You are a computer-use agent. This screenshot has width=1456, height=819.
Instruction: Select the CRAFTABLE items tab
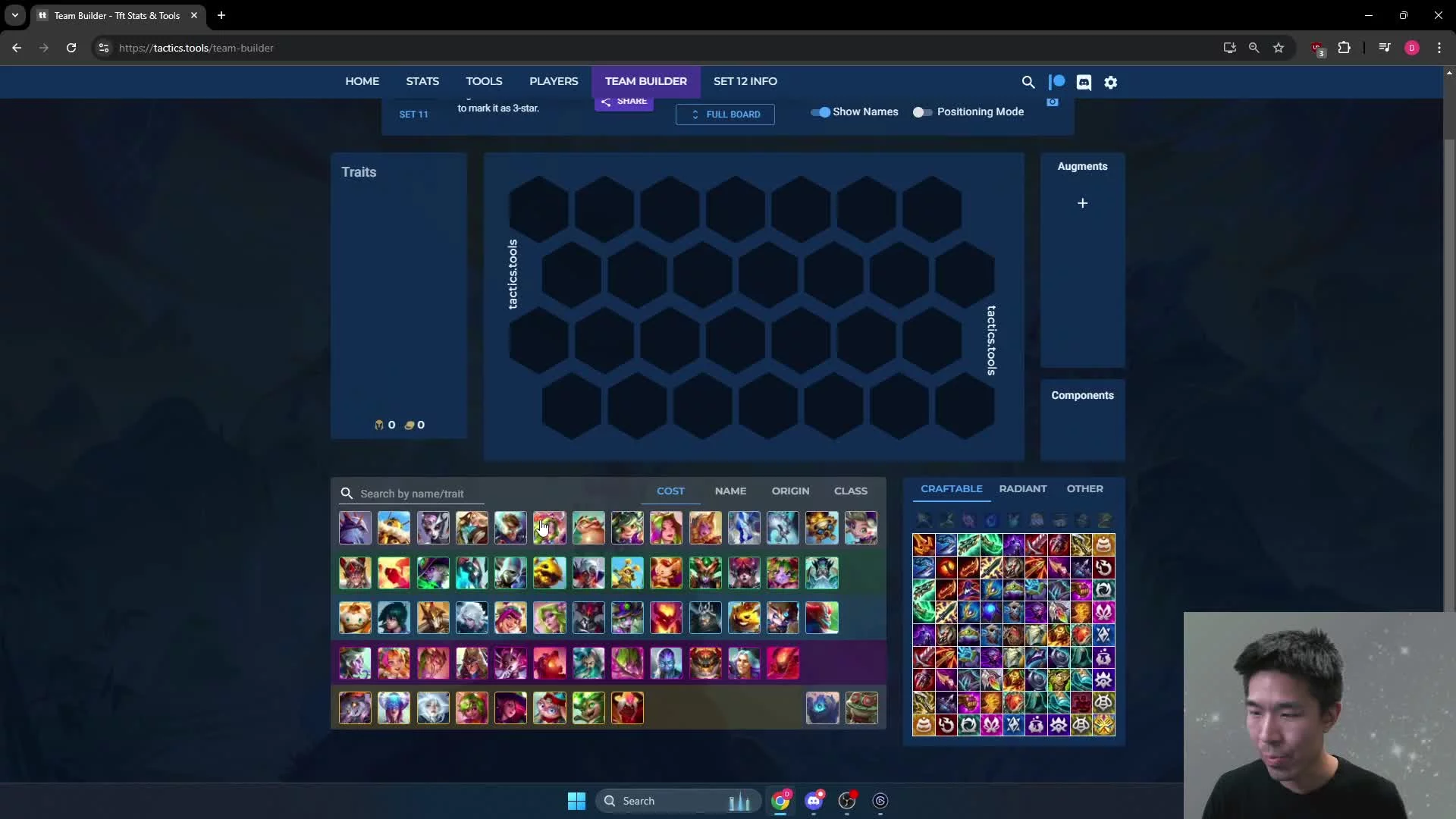coord(951,489)
